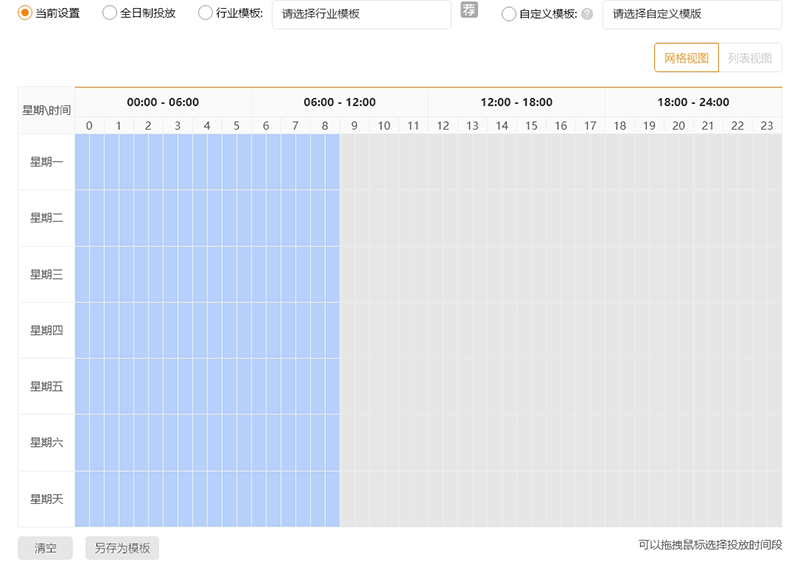This screenshot has height=565, width=800.
Task: Select the 星期天 row label
Action: click(46, 498)
